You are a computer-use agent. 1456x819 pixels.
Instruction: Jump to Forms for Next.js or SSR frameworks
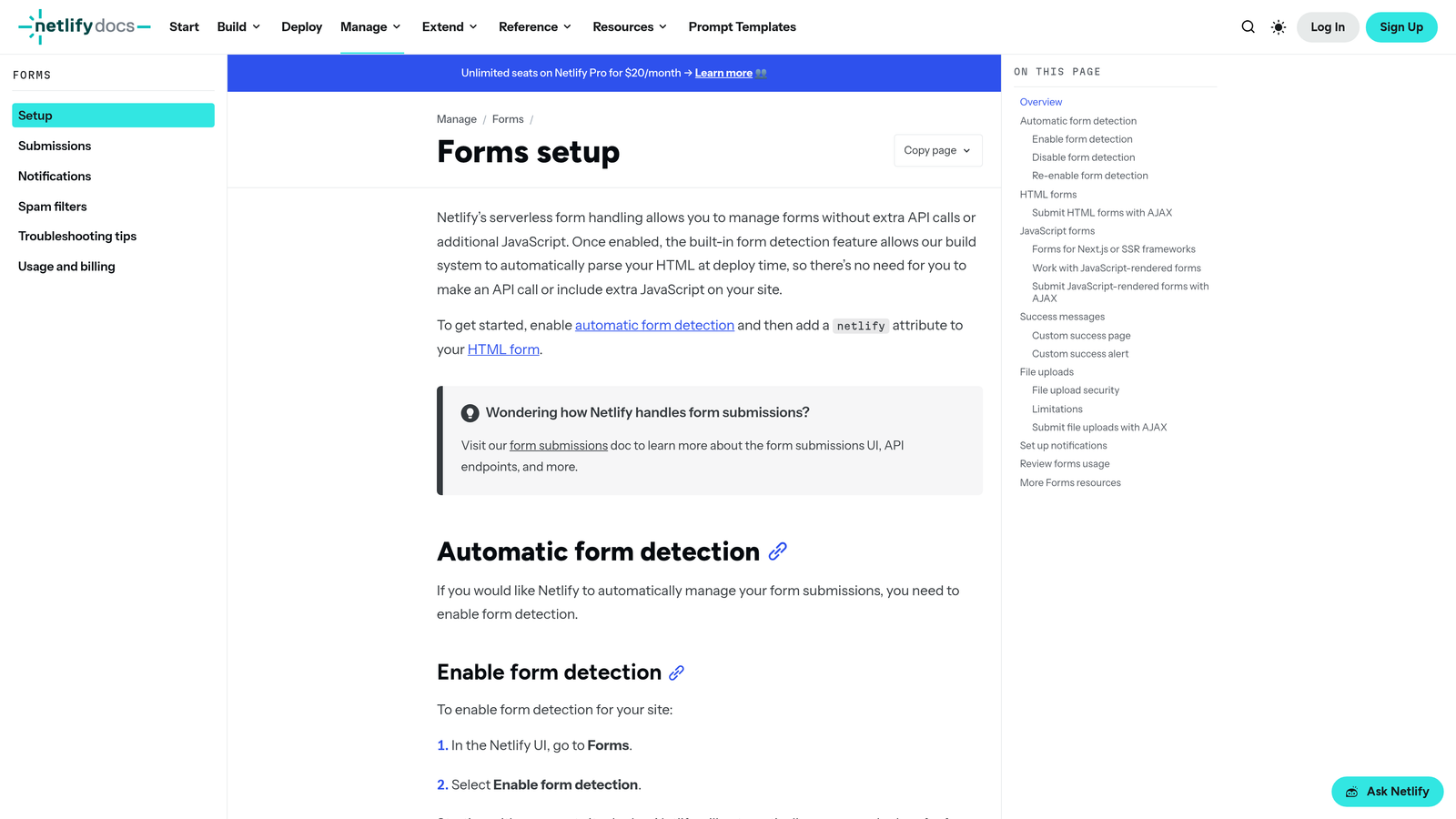pyautogui.click(x=1114, y=249)
